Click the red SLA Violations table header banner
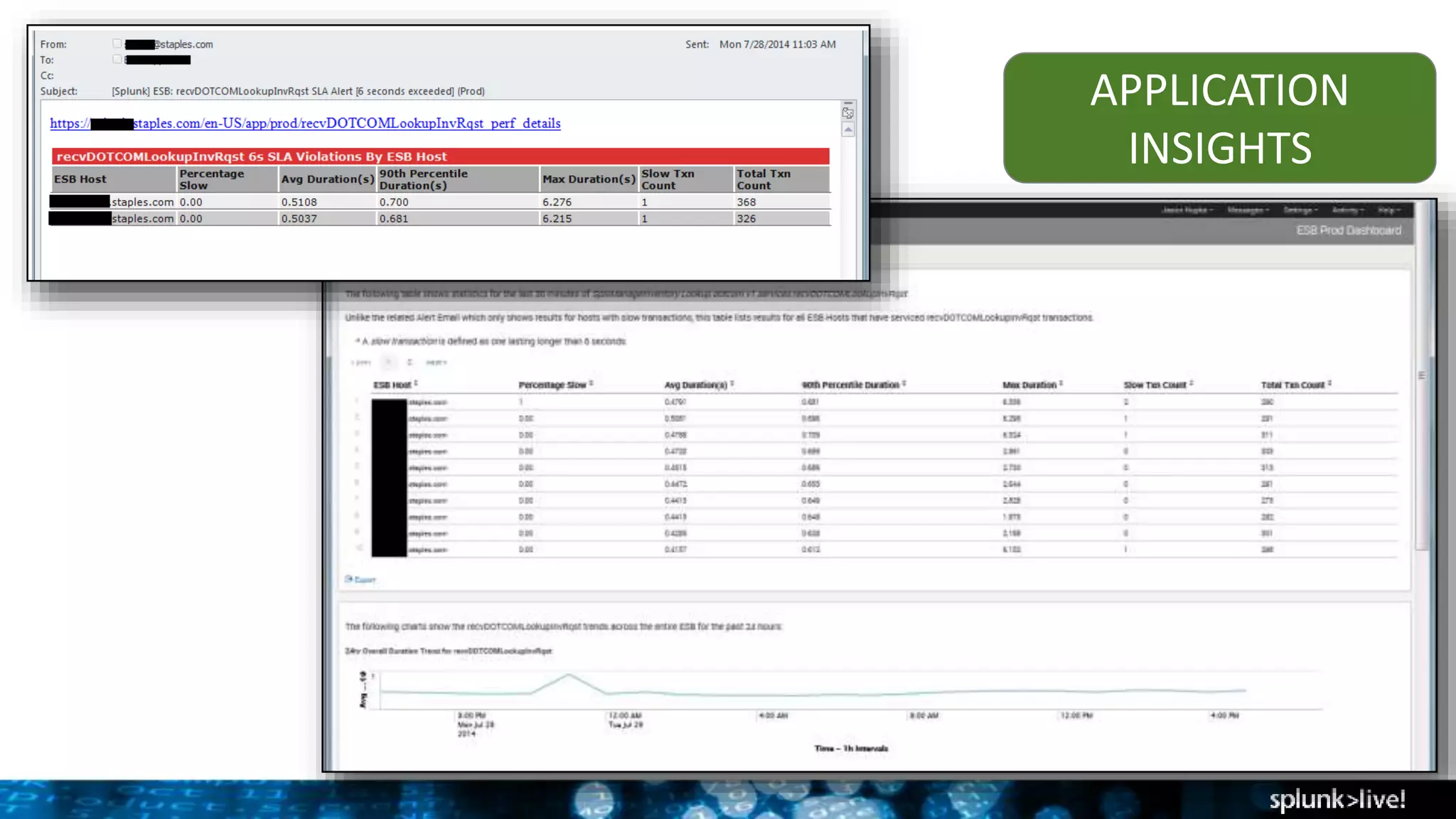This screenshot has width=1456, height=819. [440, 156]
